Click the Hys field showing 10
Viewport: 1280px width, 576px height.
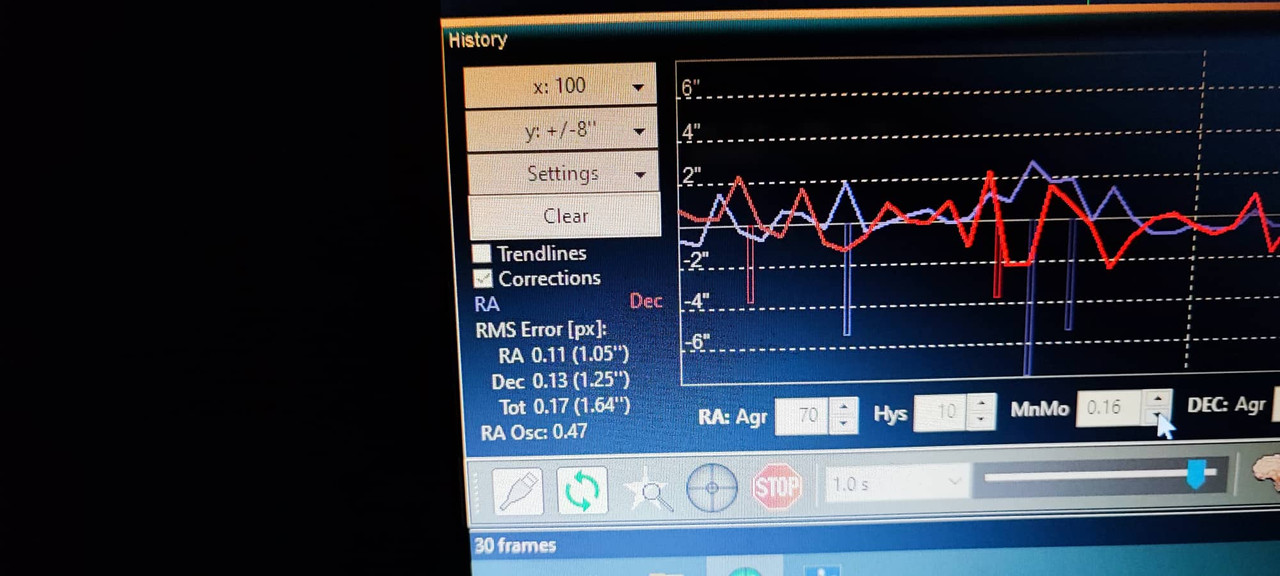(x=941, y=411)
